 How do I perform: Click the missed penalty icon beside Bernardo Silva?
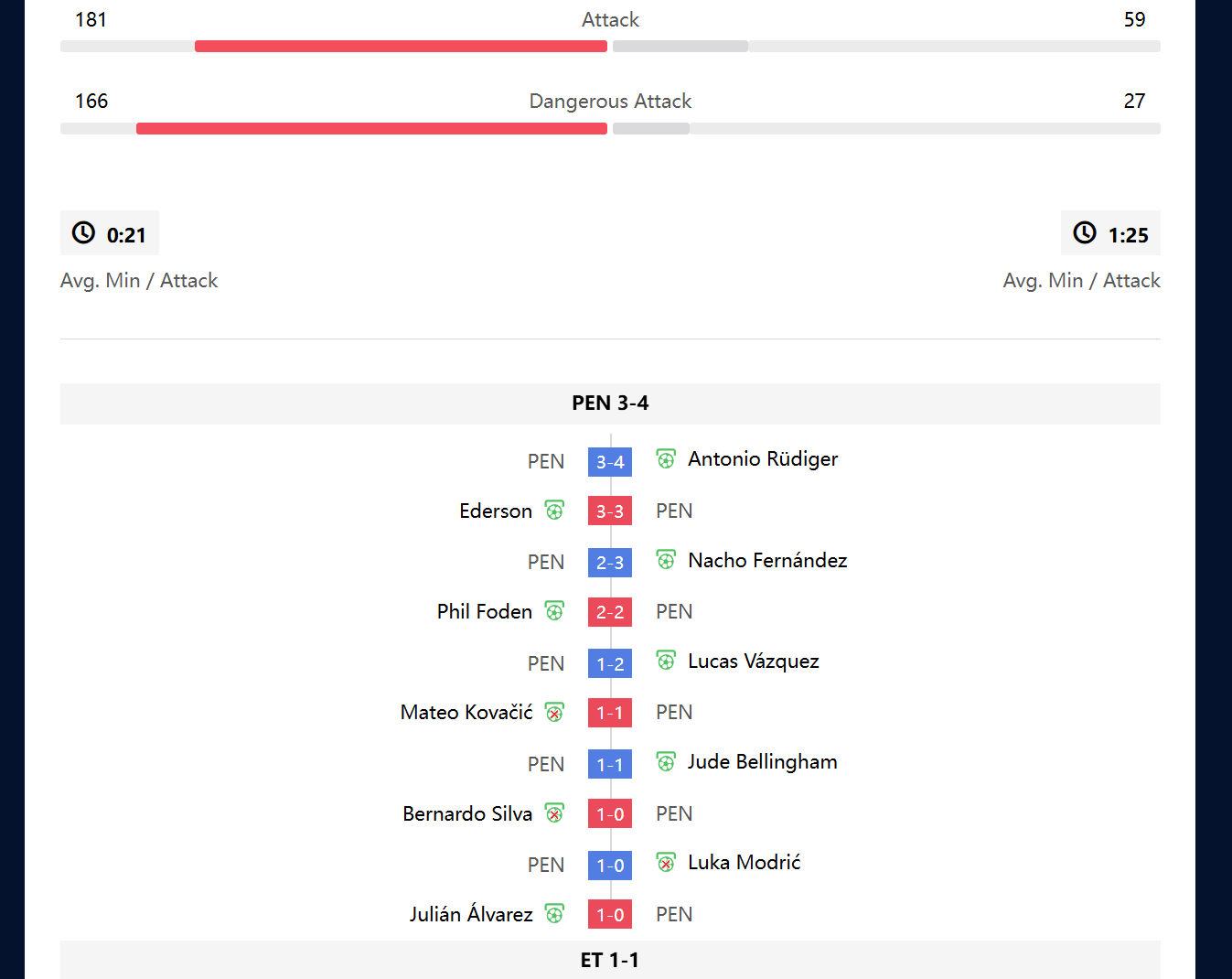(x=554, y=812)
